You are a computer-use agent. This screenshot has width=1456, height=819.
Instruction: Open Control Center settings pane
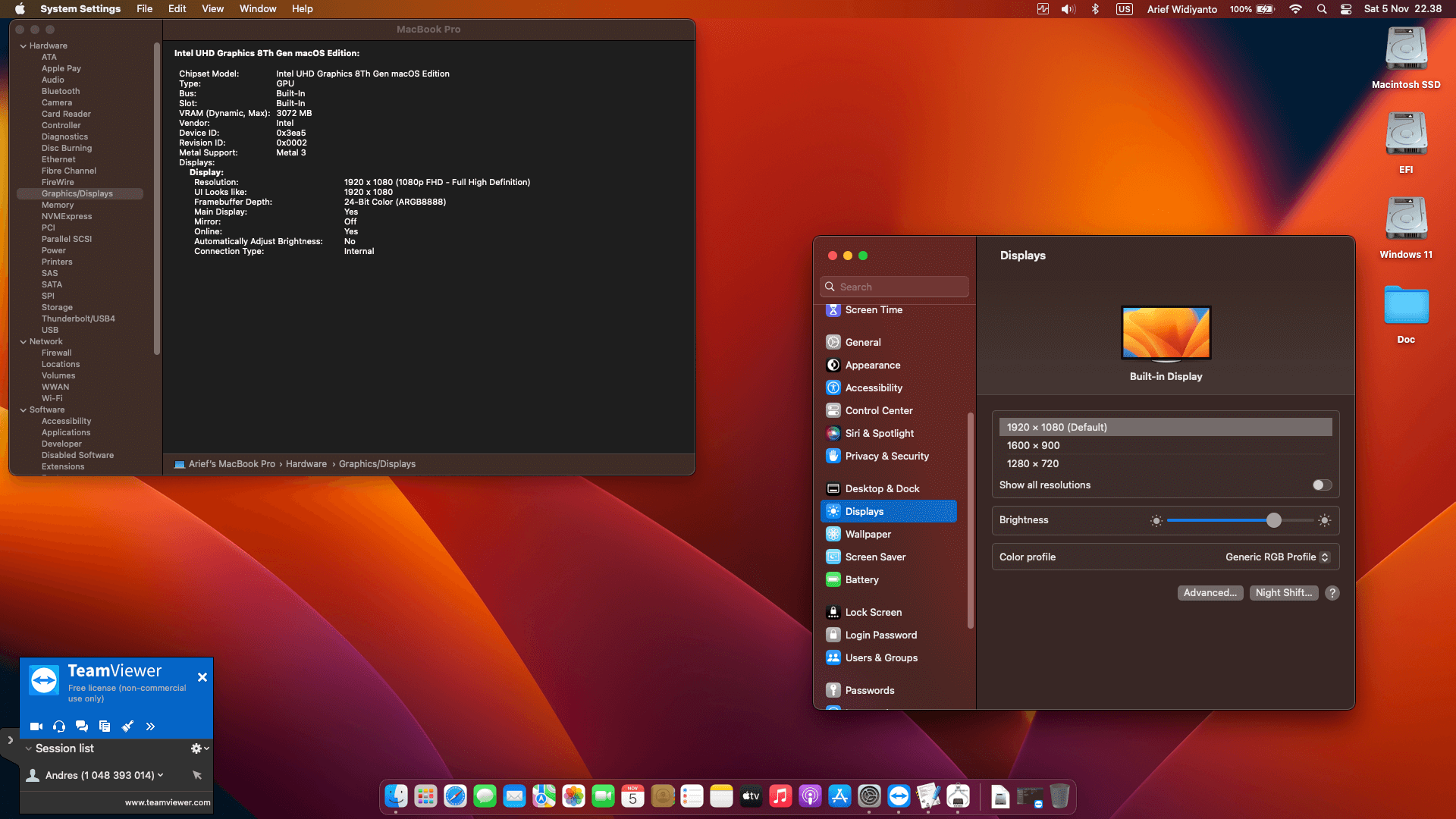click(x=888, y=411)
